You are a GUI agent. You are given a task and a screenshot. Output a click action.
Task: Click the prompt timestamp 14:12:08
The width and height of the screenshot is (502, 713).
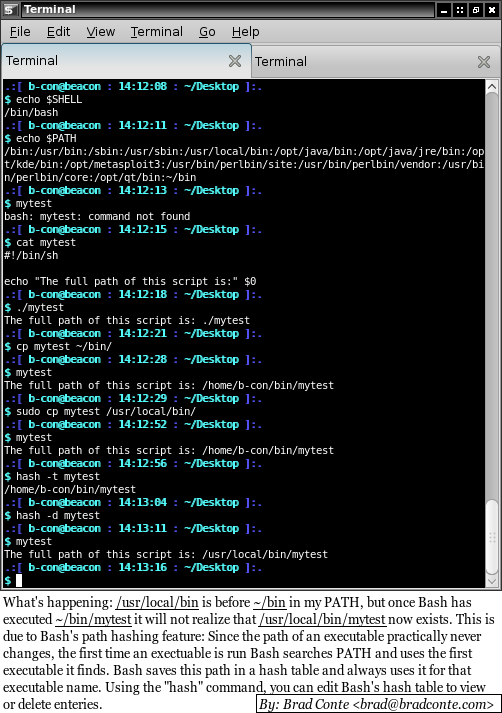pyautogui.click(x=142, y=86)
